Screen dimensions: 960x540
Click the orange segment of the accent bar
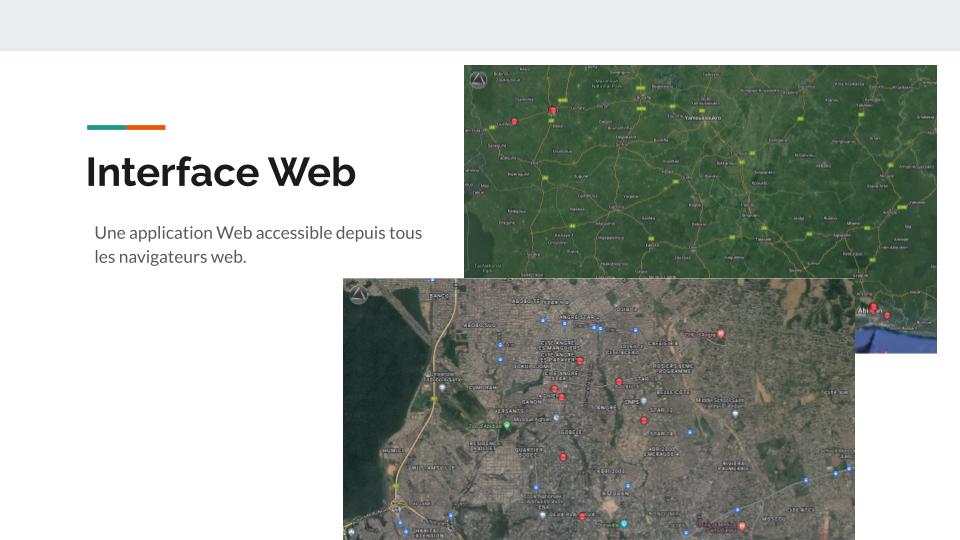[146, 127]
